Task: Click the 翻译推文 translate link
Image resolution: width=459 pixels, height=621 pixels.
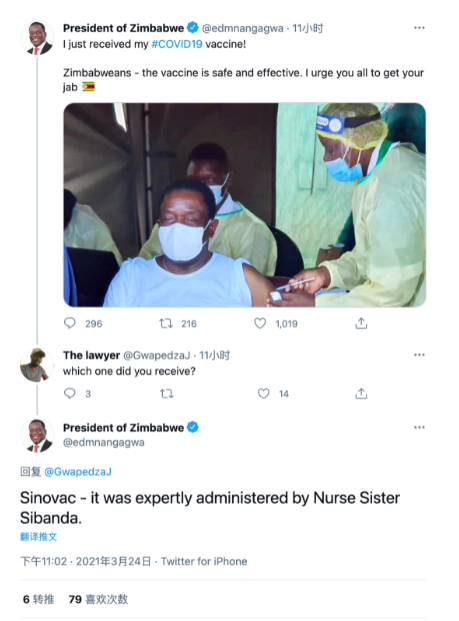Action: [38, 537]
